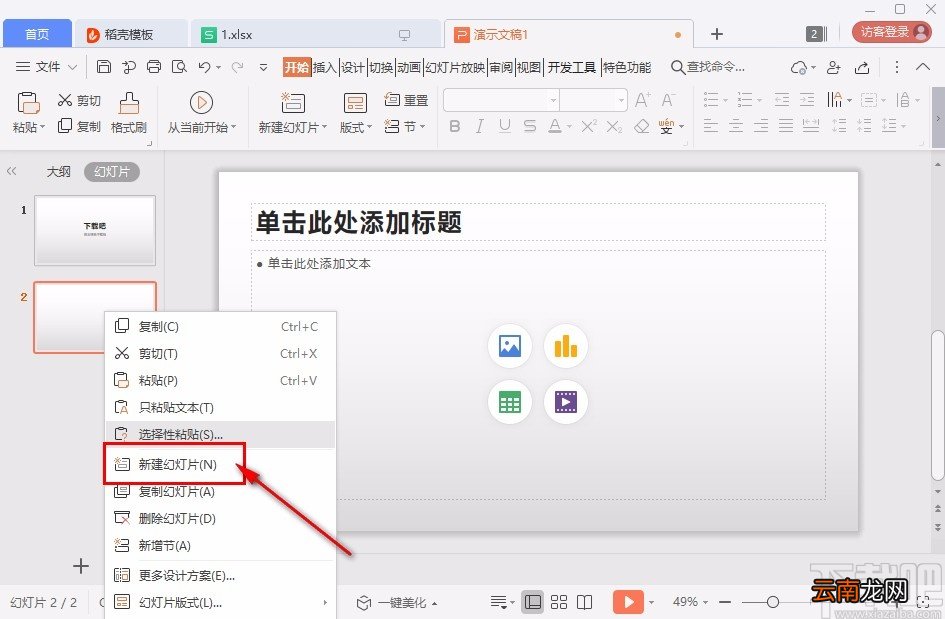This screenshot has width=945, height=619.
Task: Click the share icon in top right
Action: [x=862, y=68]
